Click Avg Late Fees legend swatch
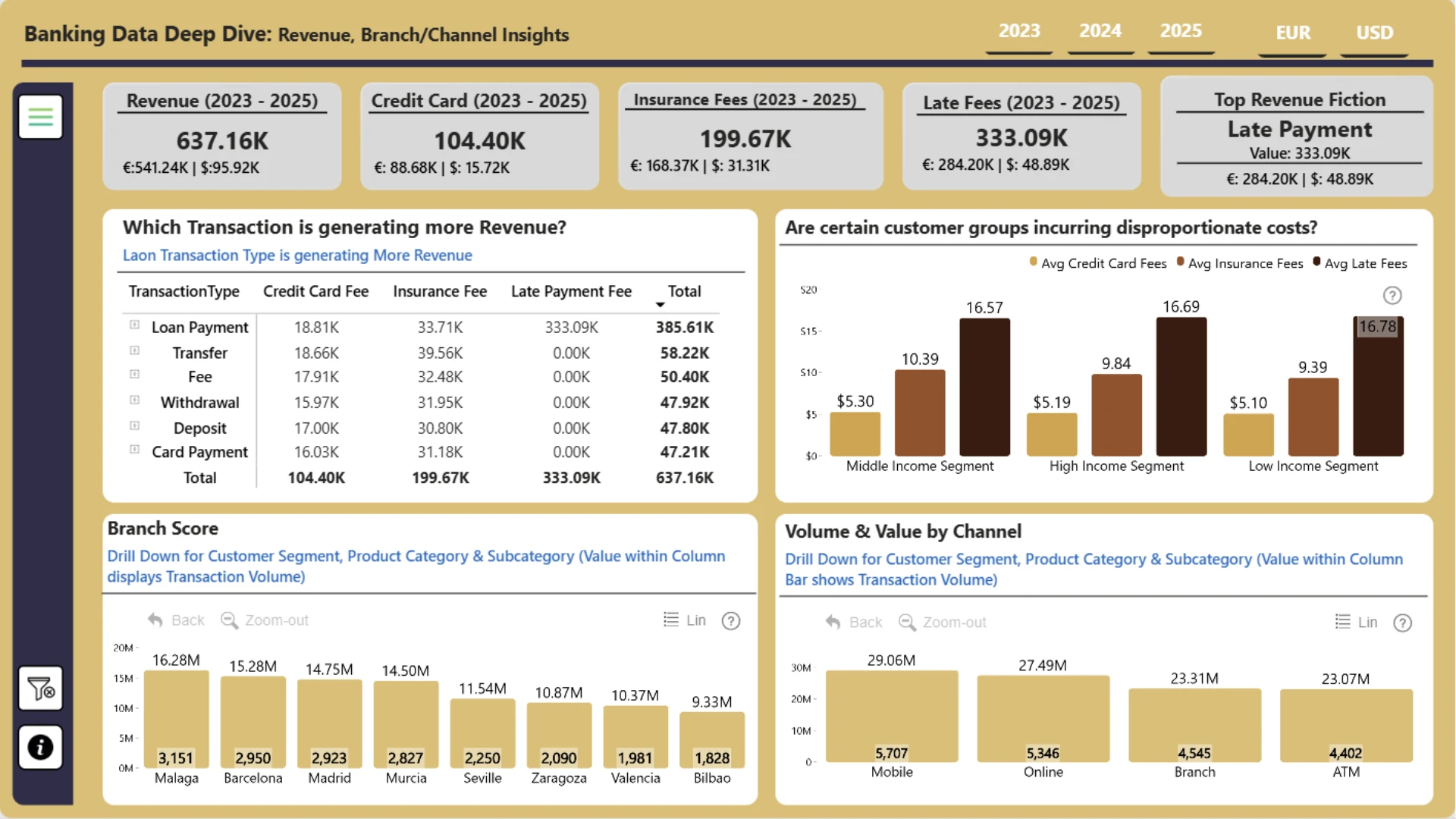 tap(1316, 262)
